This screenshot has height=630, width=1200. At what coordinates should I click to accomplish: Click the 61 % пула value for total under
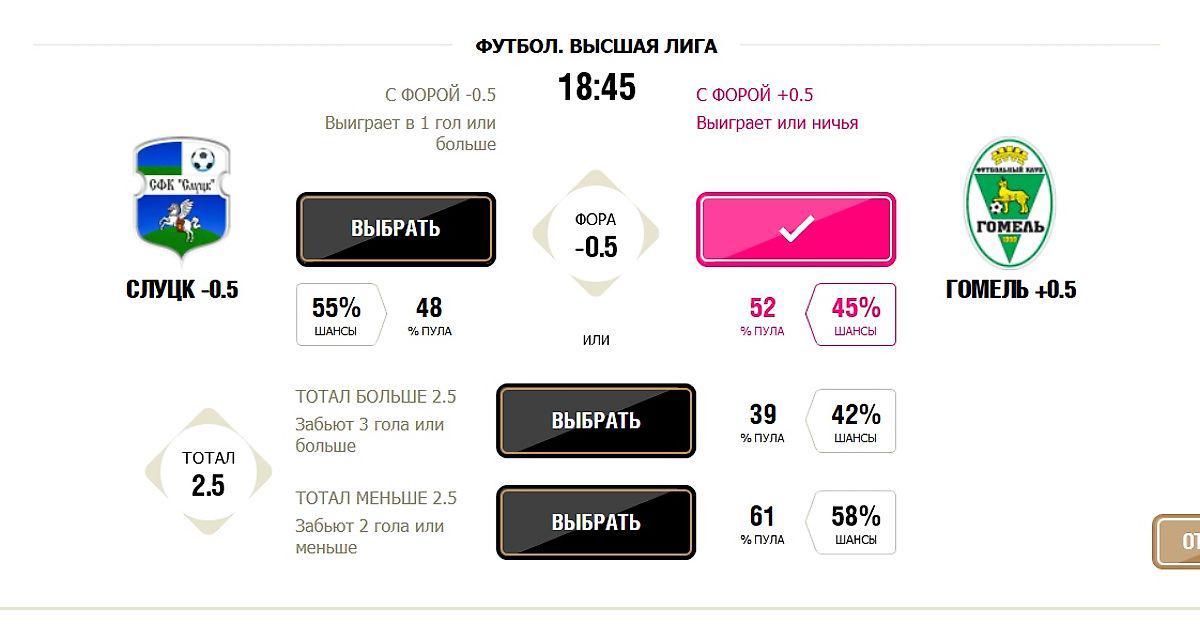762,523
